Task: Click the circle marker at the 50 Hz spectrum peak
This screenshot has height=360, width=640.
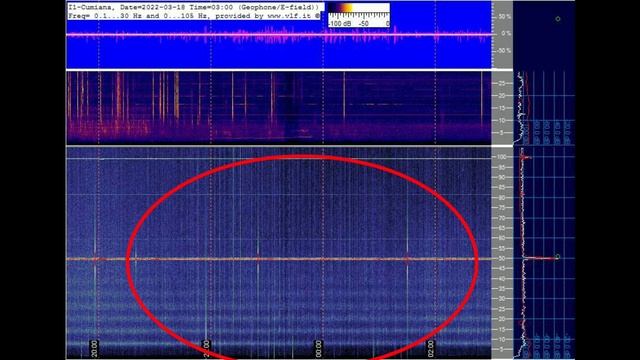Action: click(558, 257)
